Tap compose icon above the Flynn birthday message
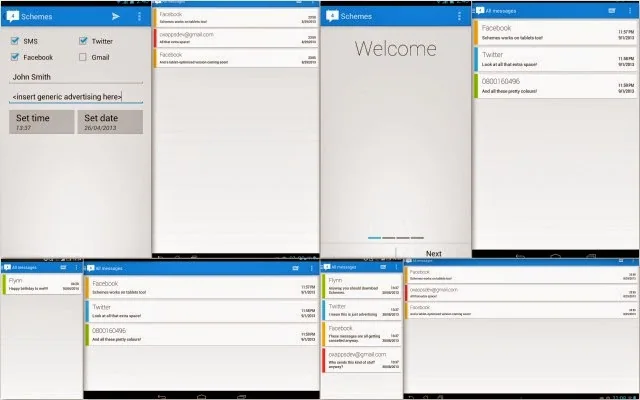This screenshot has height=400, width=640. click(x=63, y=267)
